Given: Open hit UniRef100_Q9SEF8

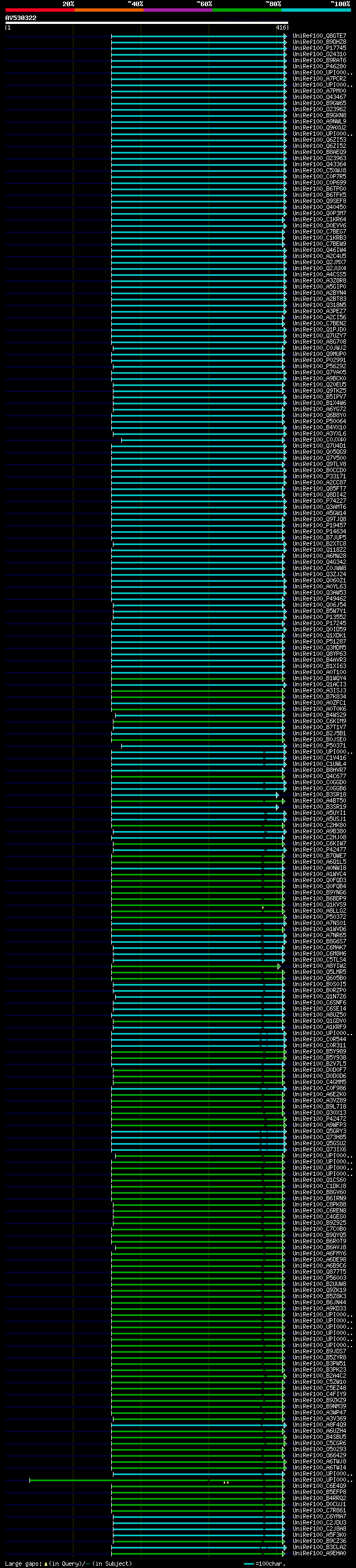Looking at the screenshot, I should 319,201.
